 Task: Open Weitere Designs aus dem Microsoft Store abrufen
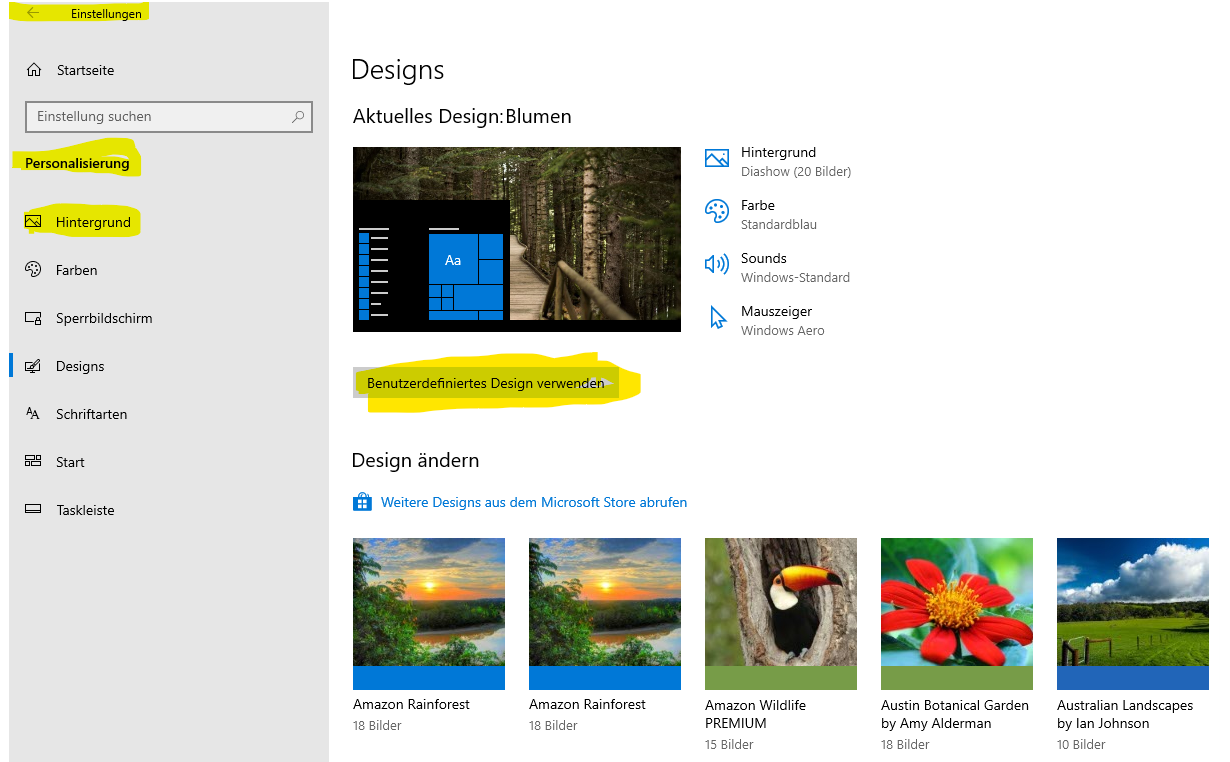534,502
